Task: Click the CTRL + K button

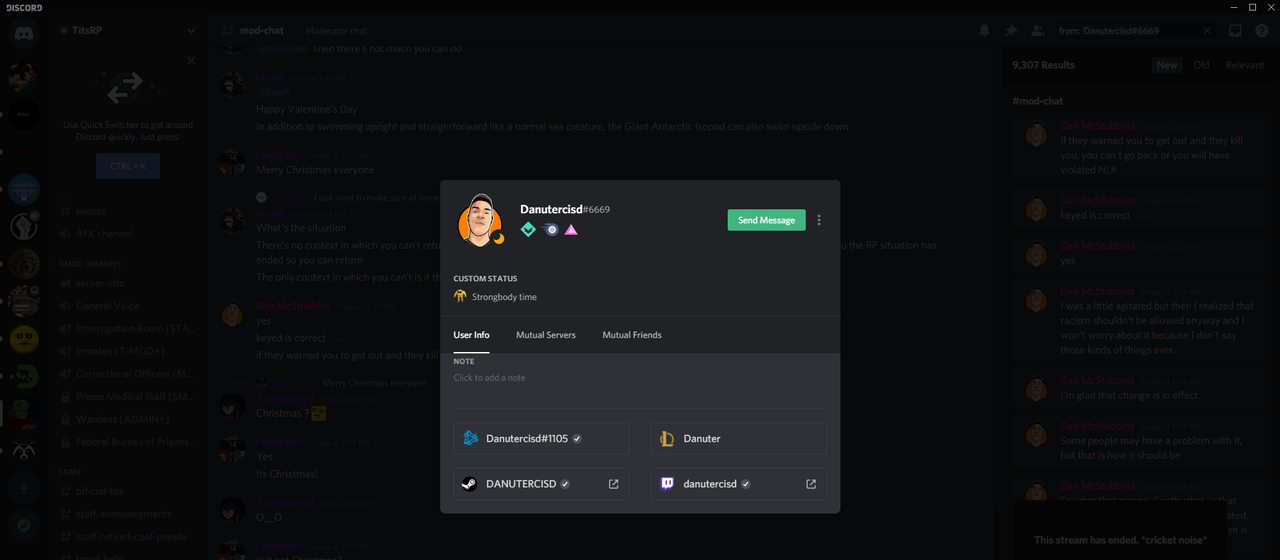Action: tap(128, 166)
